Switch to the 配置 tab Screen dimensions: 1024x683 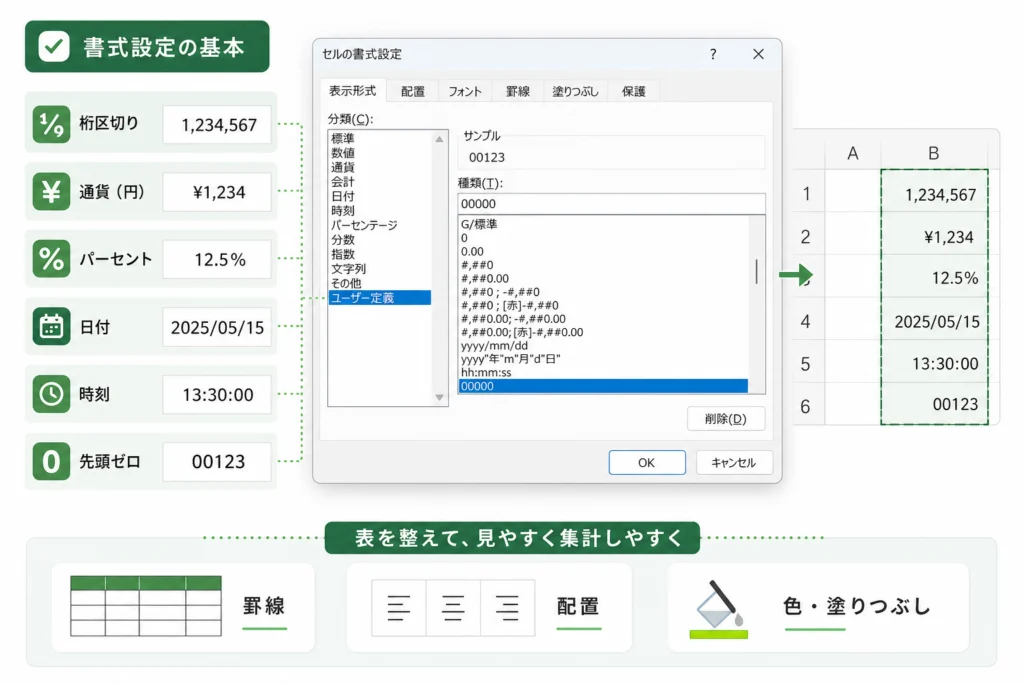413,91
